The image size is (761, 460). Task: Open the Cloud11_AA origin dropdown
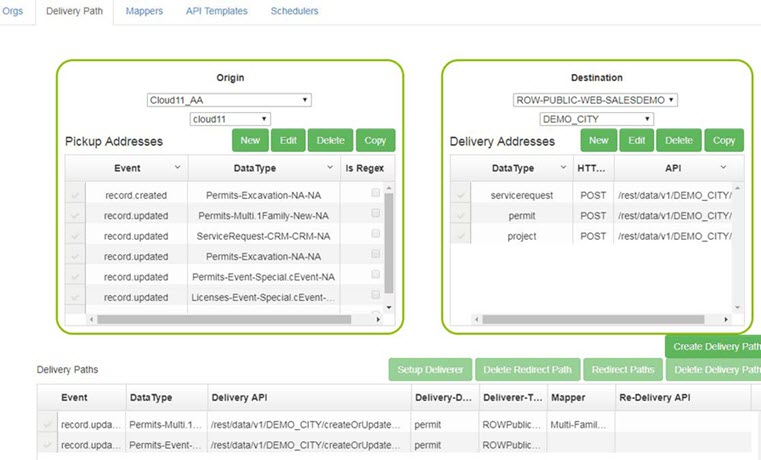pyautogui.click(x=229, y=100)
